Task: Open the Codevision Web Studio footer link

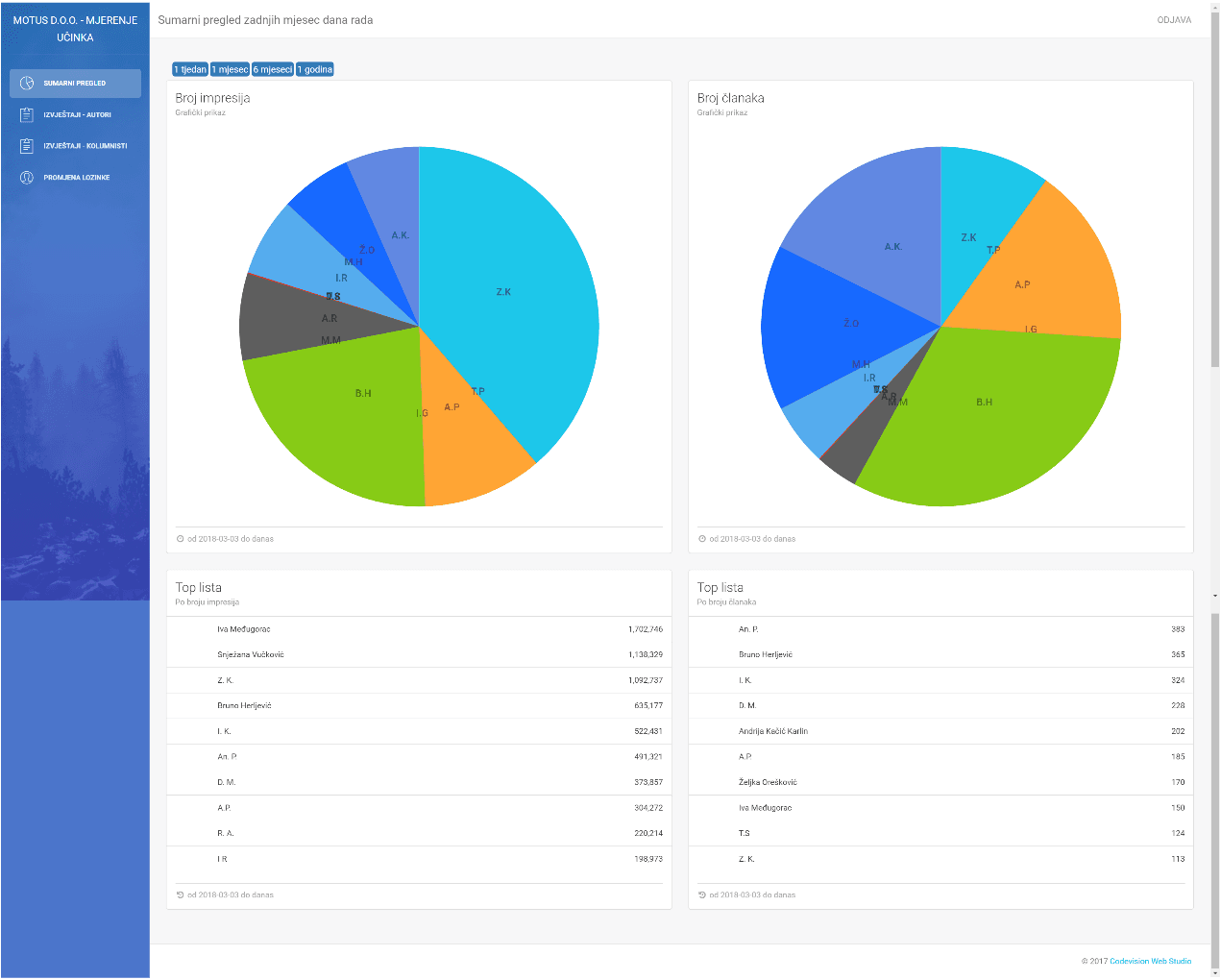Action: (1150, 961)
